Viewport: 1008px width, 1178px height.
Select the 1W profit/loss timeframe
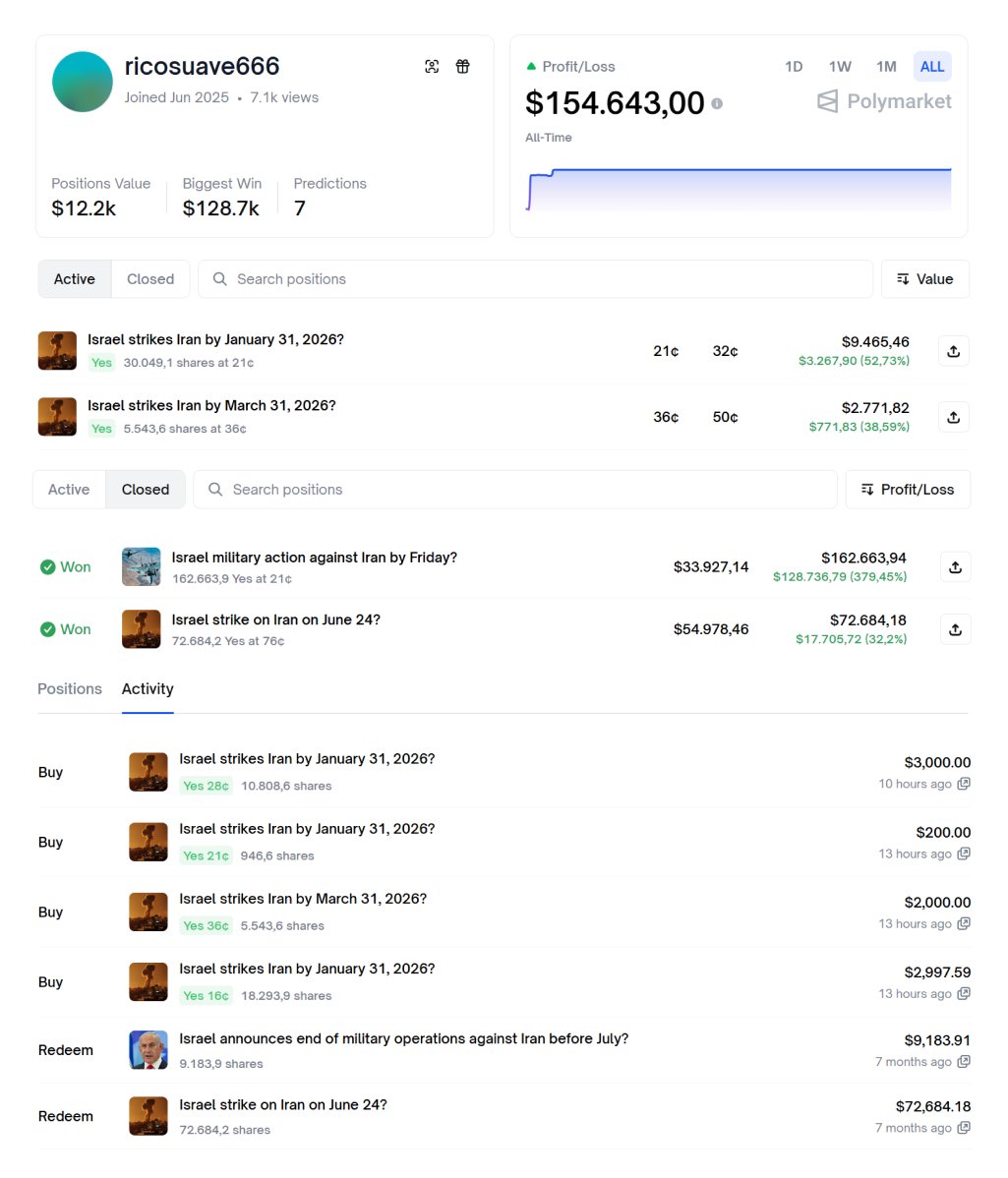tap(840, 67)
